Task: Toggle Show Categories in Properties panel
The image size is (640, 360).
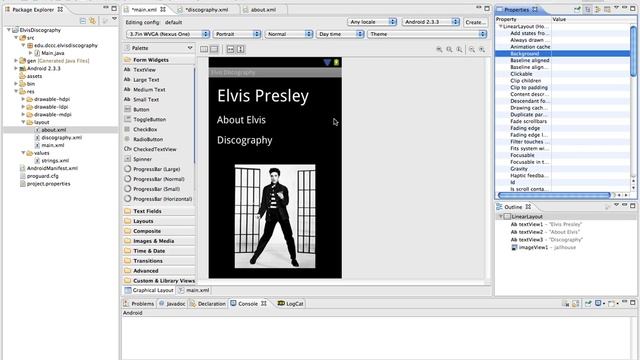Action: pyautogui.click(x=587, y=9)
